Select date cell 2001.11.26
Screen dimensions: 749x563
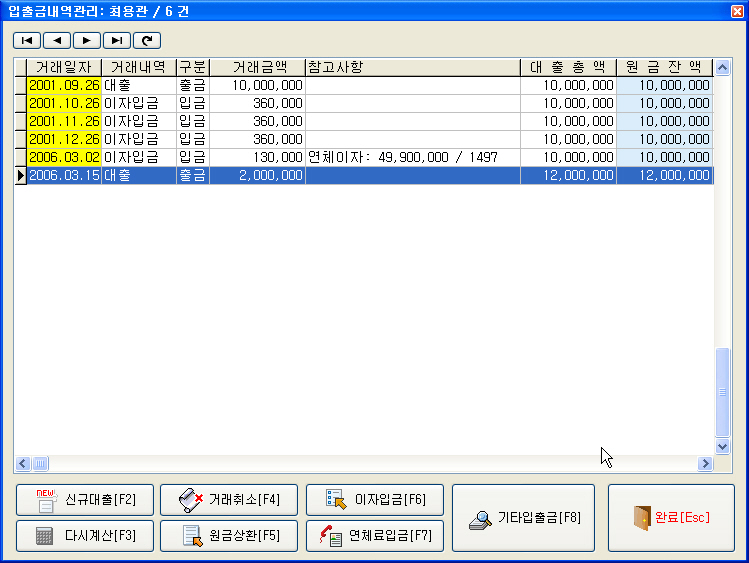[64, 122]
